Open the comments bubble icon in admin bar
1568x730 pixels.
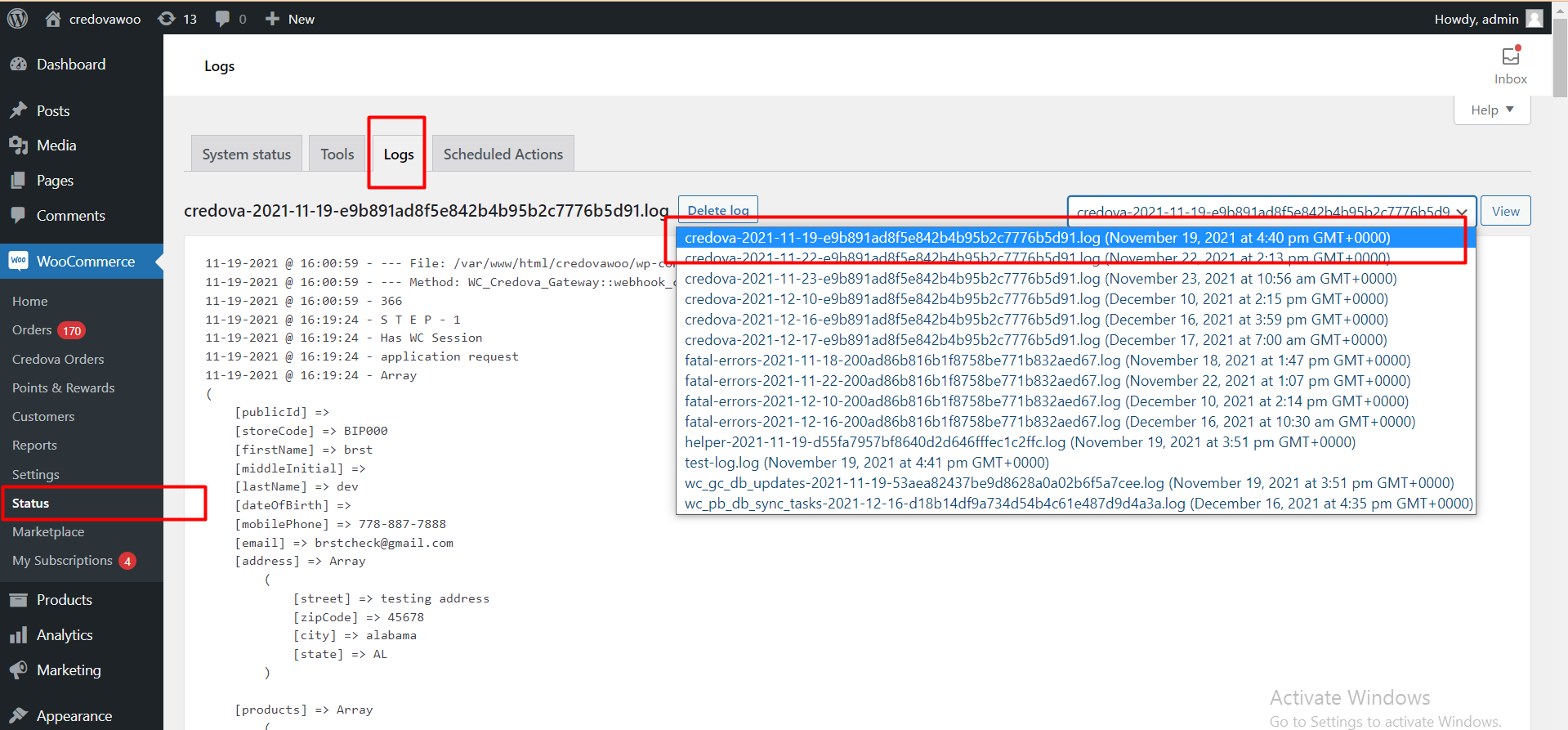pyautogui.click(x=222, y=18)
